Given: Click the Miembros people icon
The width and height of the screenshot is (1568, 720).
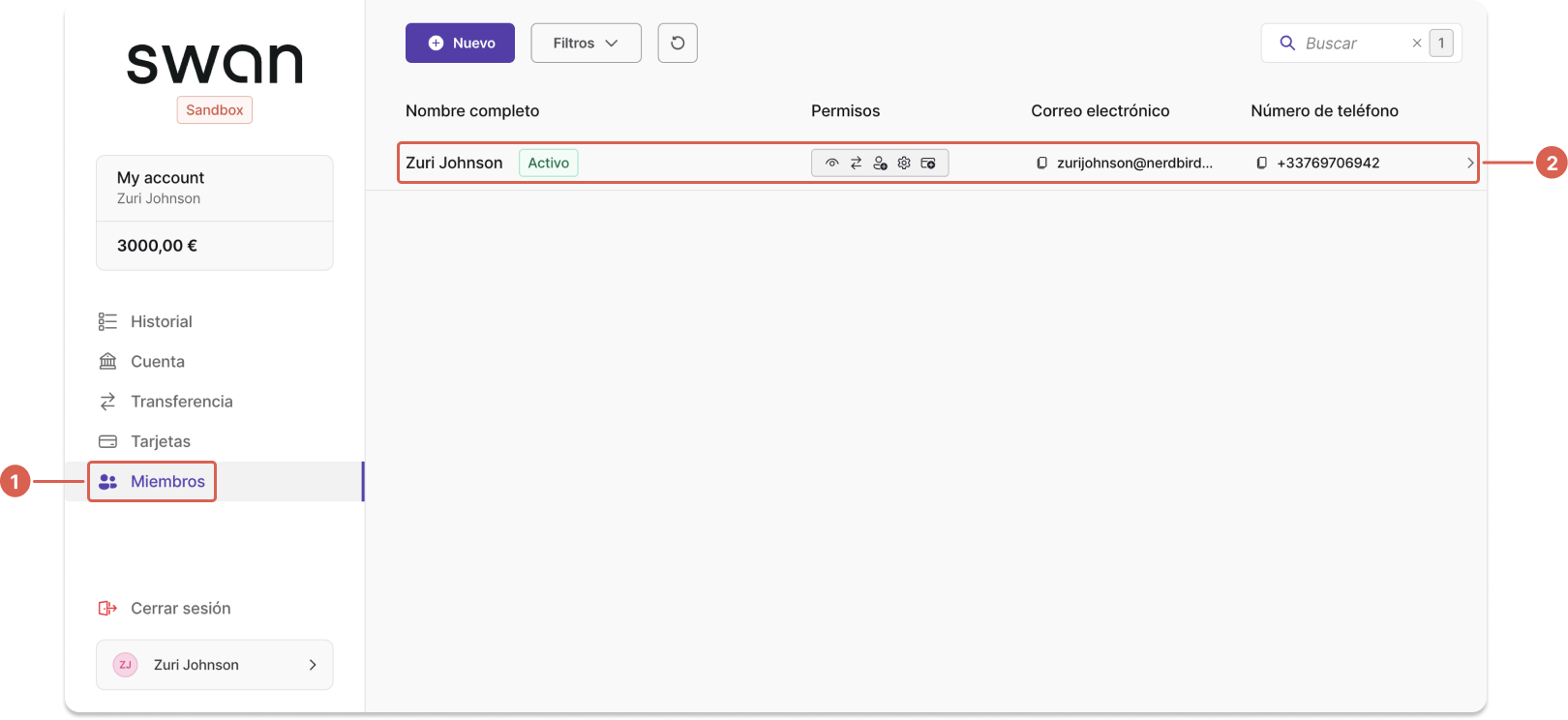Looking at the screenshot, I should (107, 481).
